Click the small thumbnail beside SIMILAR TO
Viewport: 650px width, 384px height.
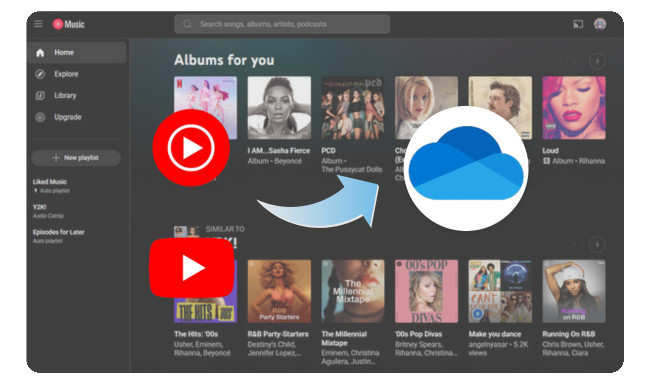tap(186, 231)
